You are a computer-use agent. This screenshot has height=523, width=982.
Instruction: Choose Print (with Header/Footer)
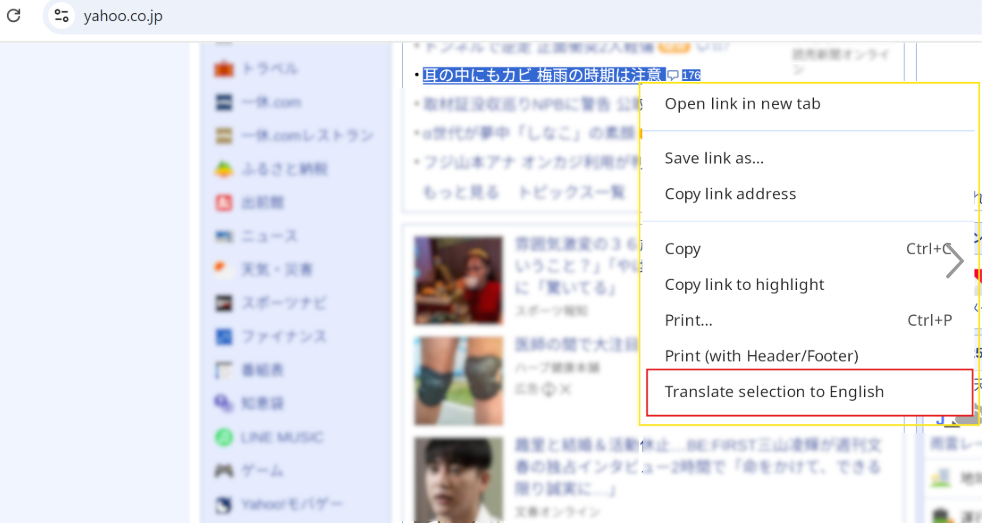pos(762,356)
